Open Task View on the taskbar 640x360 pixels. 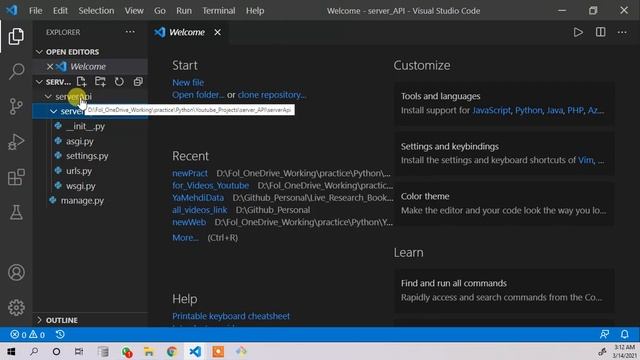tap(79, 351)
